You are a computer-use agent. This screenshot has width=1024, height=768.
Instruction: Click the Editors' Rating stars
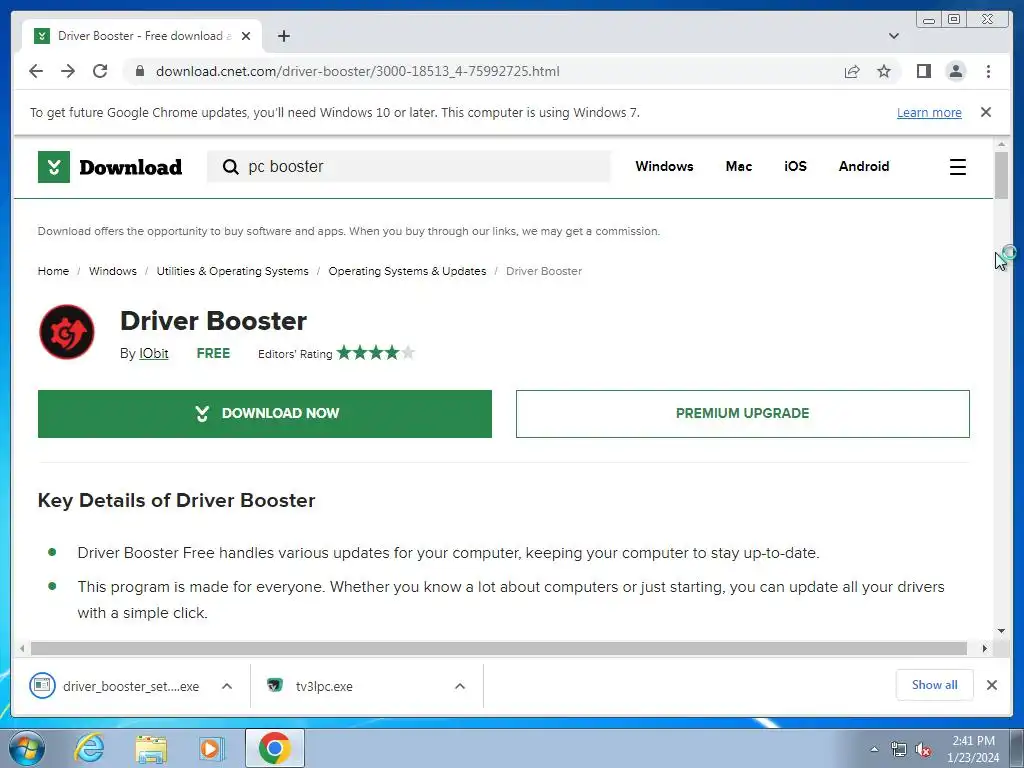376,353
